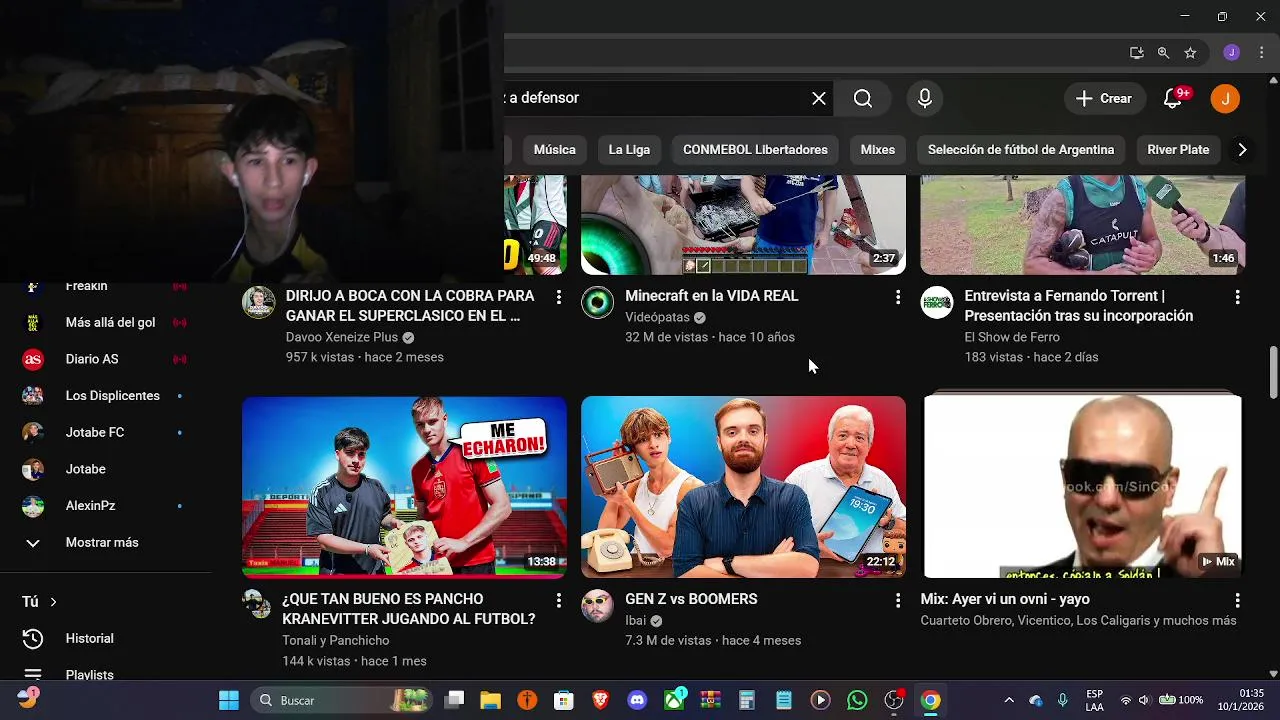Show hidden system tray icons
Image resolution: width=1280 pixels, height=720 pixels.
[1009, 700]
